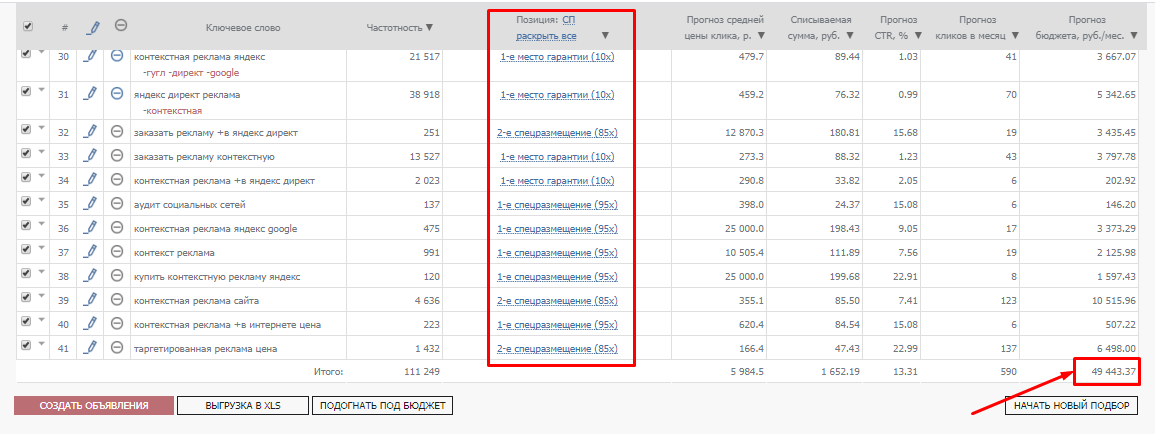Edit keyword in row 37 with the pencil icon
Viewport: 1155px width, 434px height.
[x=90, y=252]
